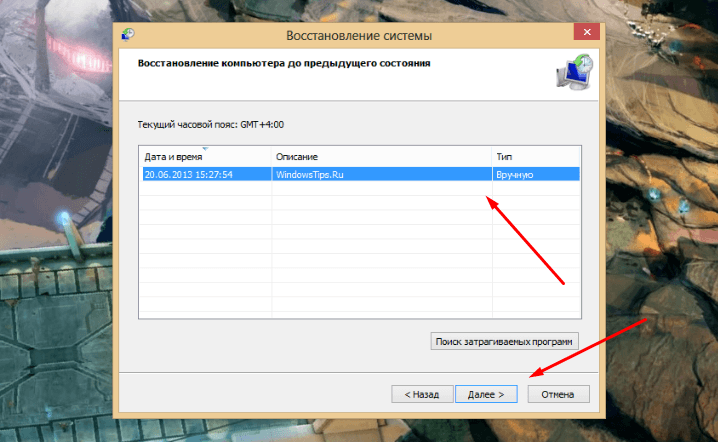Click the System Restore title bar icon
This screenshot has height=444, width=718.
(x=128, y=34)
